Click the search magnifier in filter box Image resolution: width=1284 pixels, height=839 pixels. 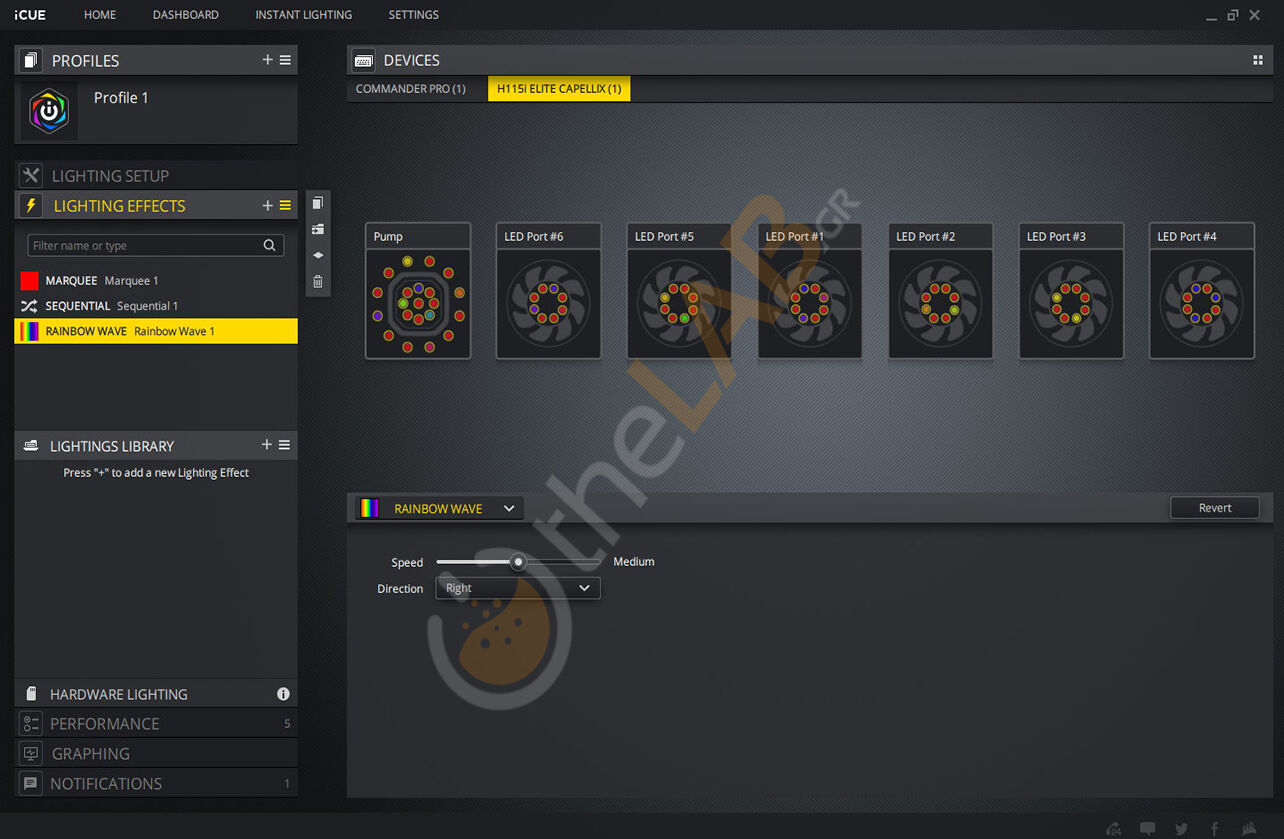pyautogui.click(x=269, y=245)
